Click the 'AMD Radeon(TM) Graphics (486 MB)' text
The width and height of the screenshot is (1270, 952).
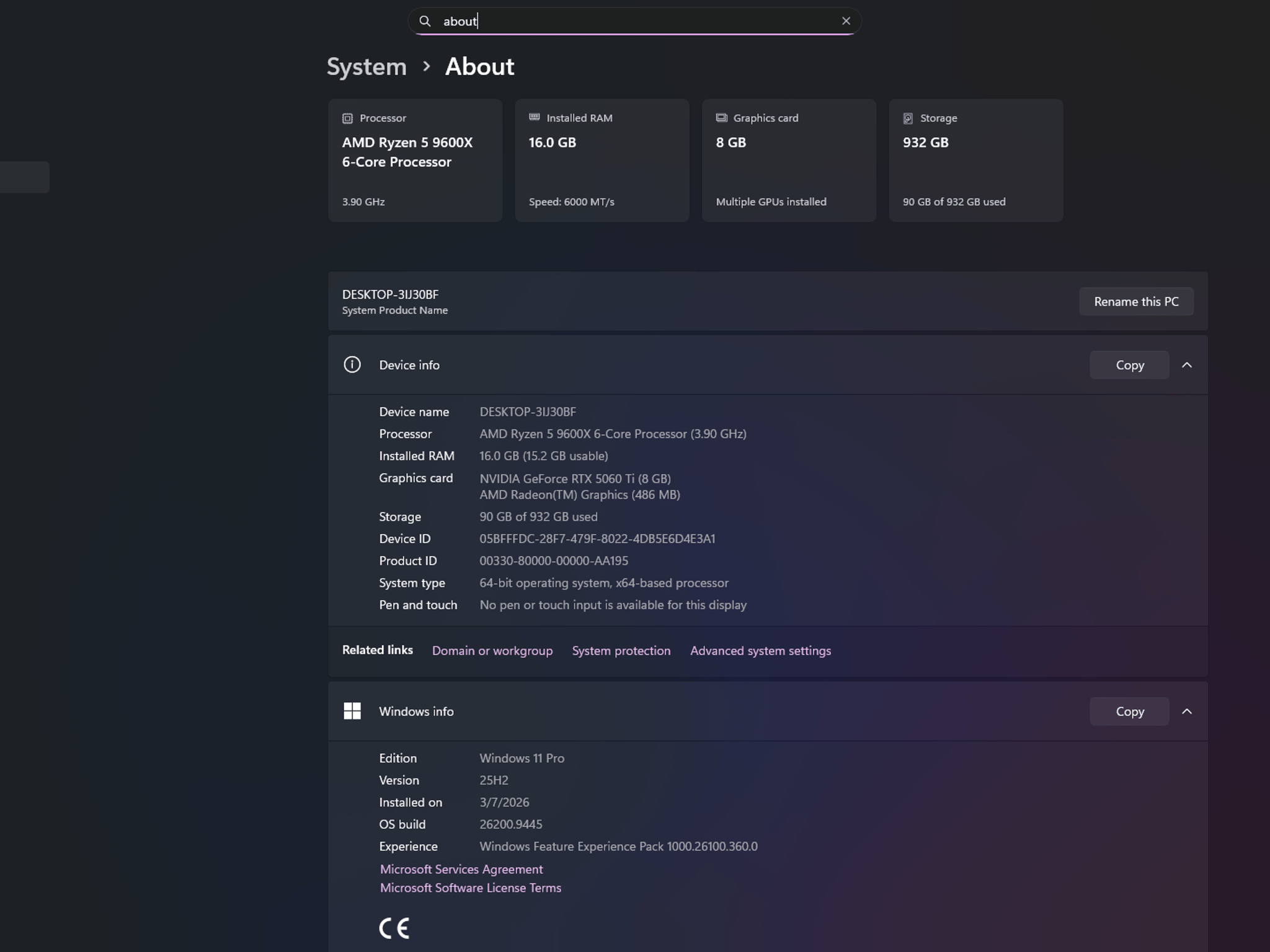[580, 495]
